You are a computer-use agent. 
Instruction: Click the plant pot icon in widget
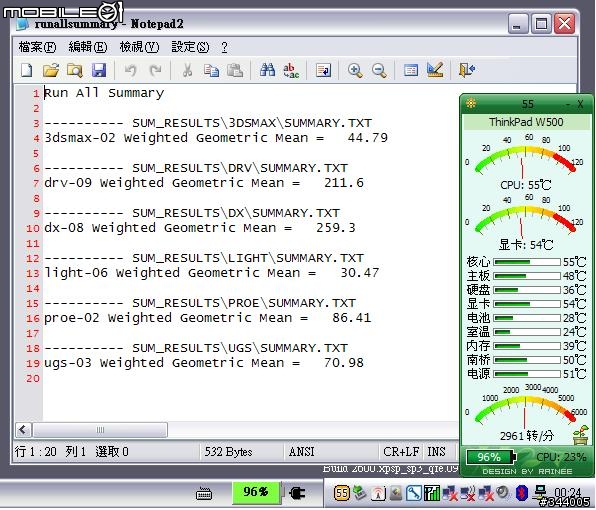tap(581, 436)
